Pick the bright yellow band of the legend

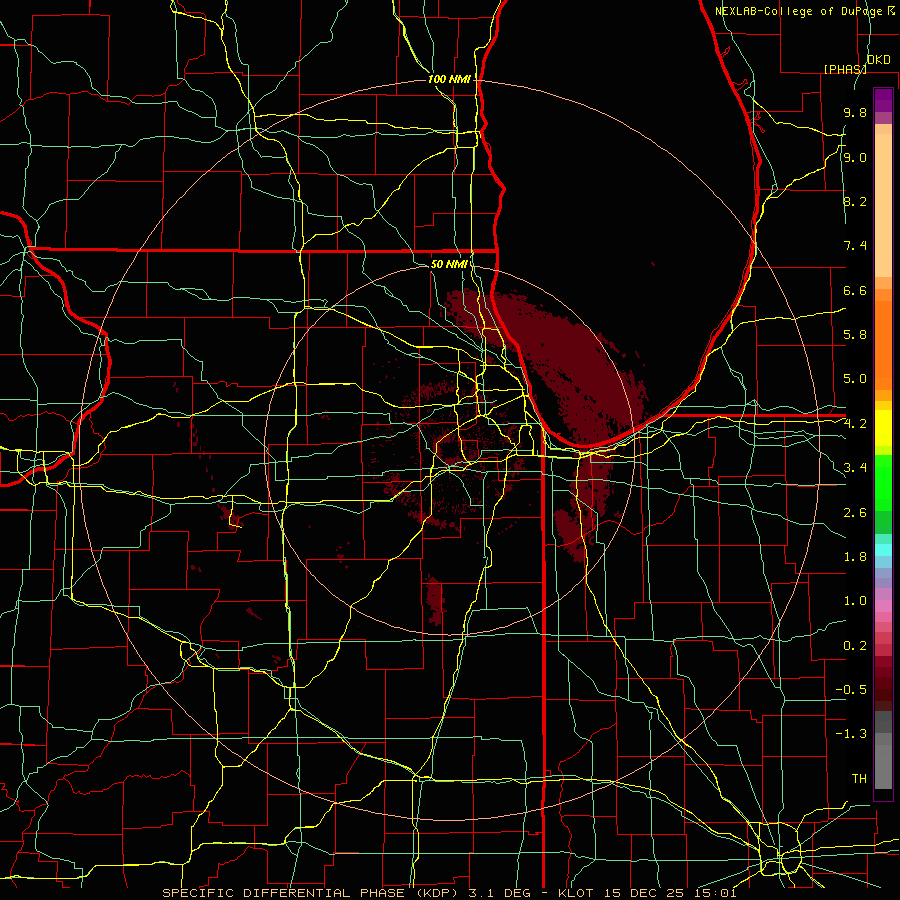point(883,428)
